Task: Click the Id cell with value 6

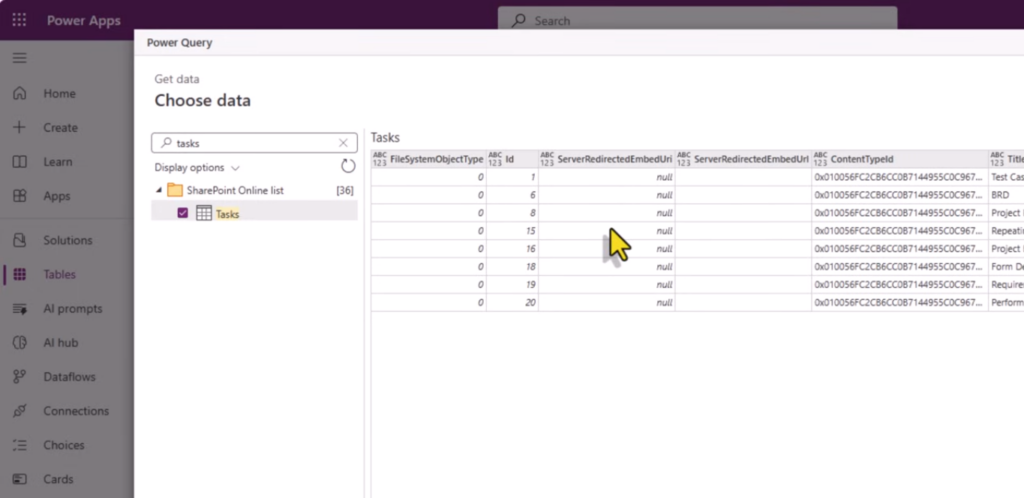Action: click(x=513, y=195)
